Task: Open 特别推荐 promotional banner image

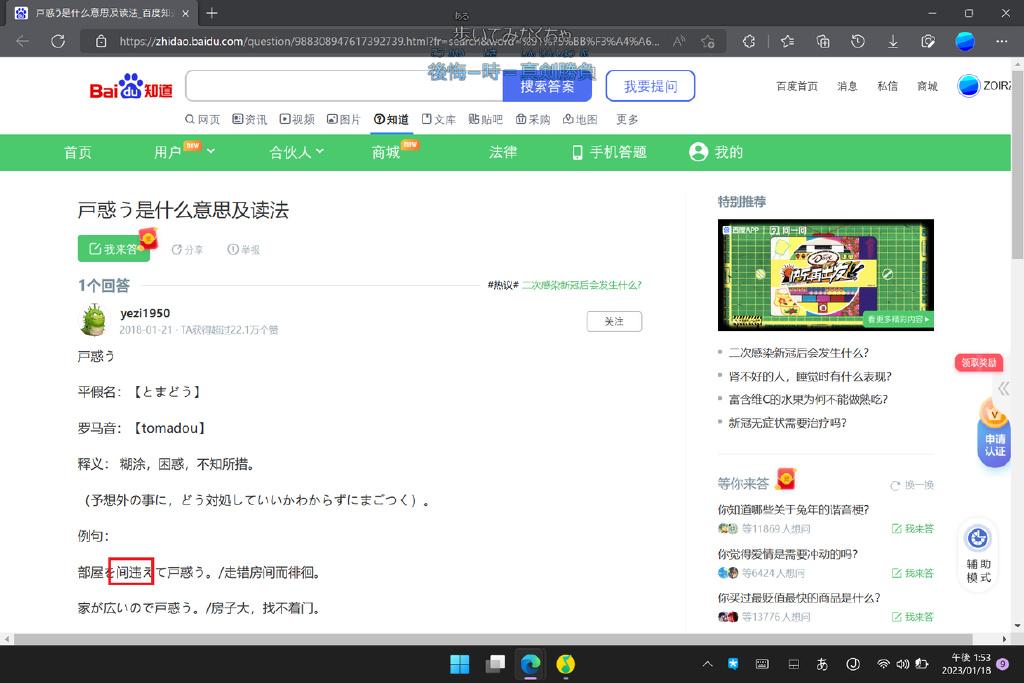Action: pos(825,275)
